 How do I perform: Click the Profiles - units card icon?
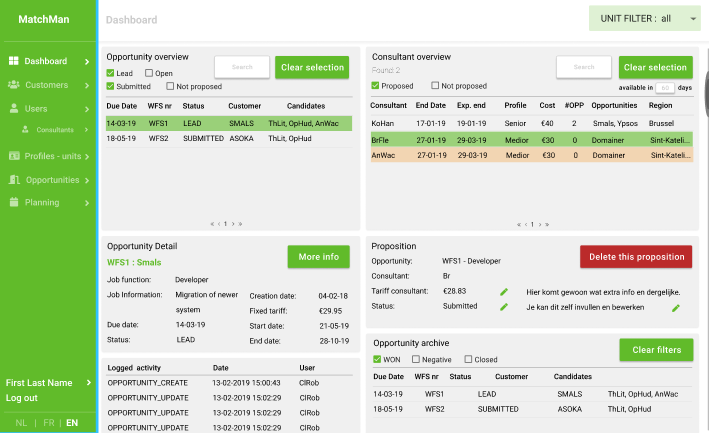tap(14, 156)
